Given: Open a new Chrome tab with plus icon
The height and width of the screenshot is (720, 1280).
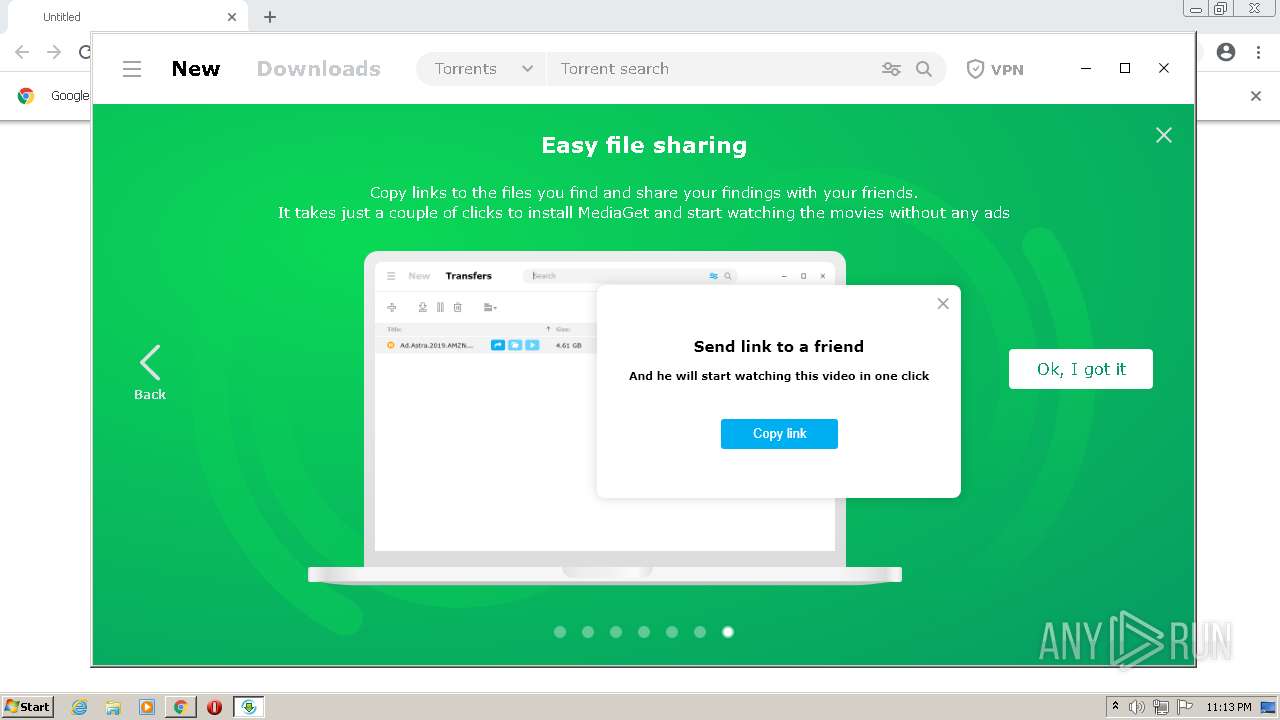Looking at the screenshot, I should pos(270,17).
